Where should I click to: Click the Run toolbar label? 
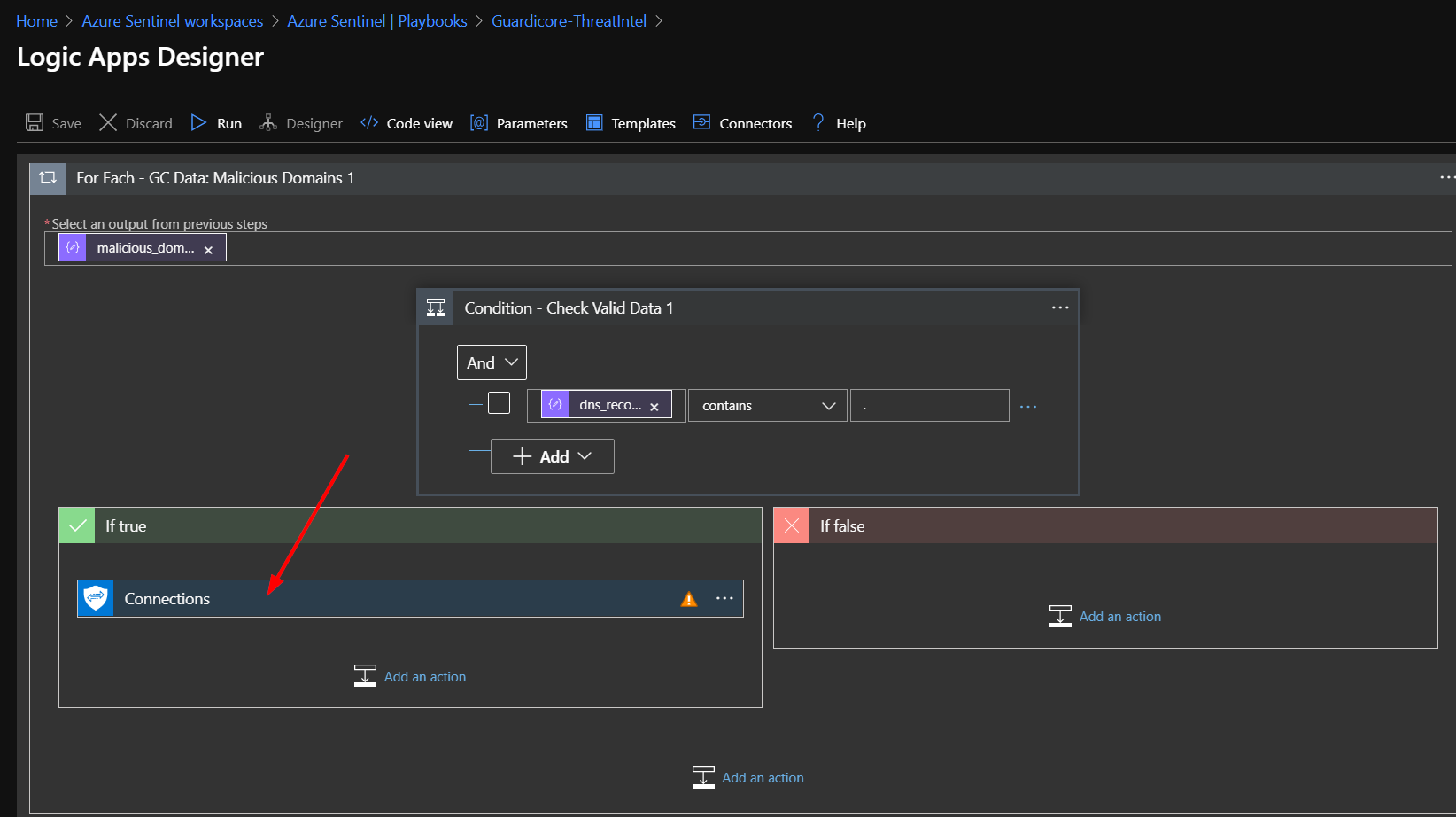pos(229,124)
